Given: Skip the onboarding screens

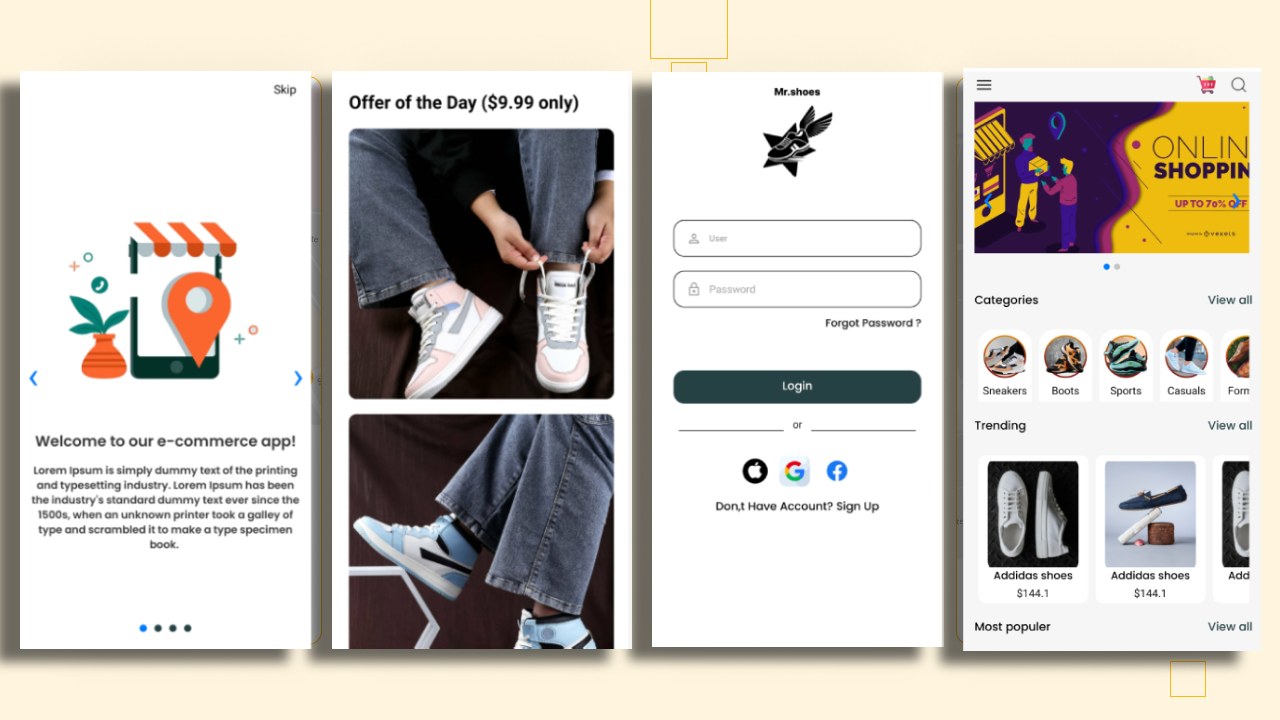Looking at the screenshot, I should (x=285, y=90).
